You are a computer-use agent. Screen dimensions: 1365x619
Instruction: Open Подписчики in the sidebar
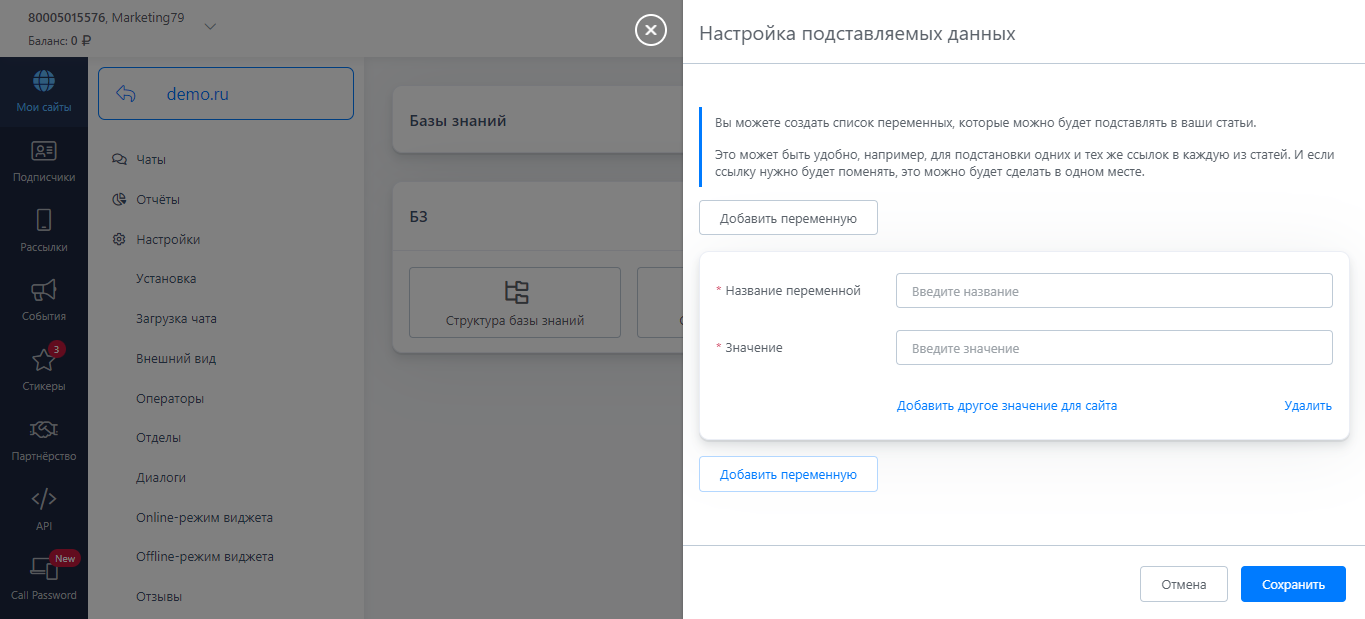pos(43,152)
